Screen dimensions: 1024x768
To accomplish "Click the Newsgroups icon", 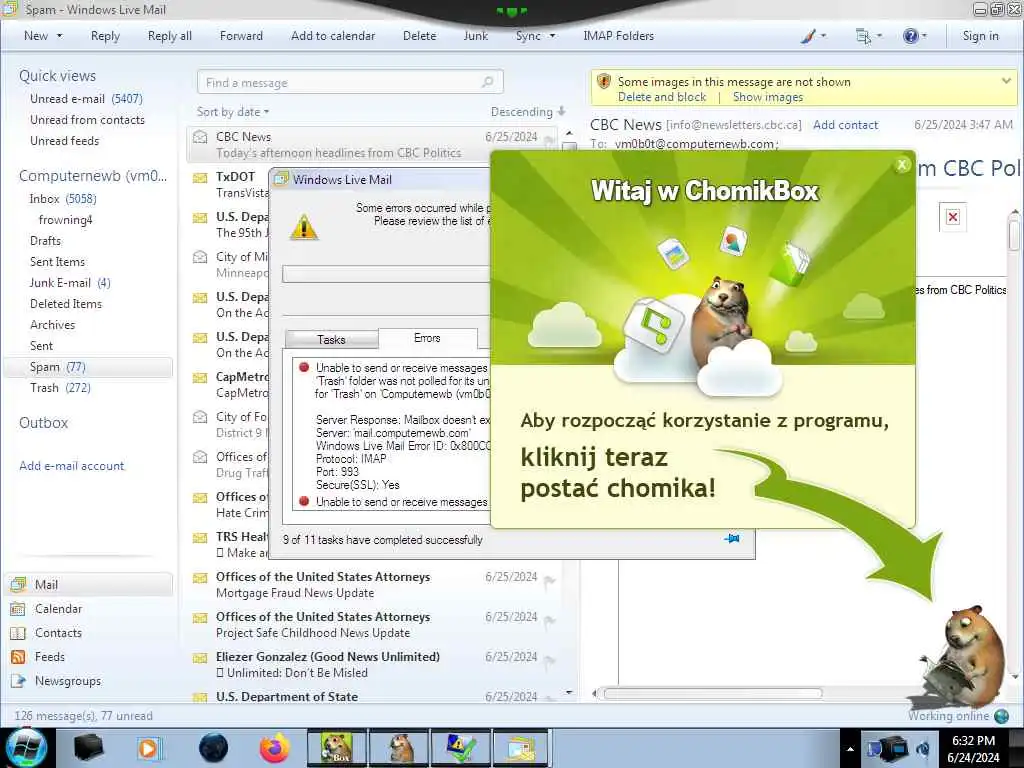I will click(x=18, y=680).
